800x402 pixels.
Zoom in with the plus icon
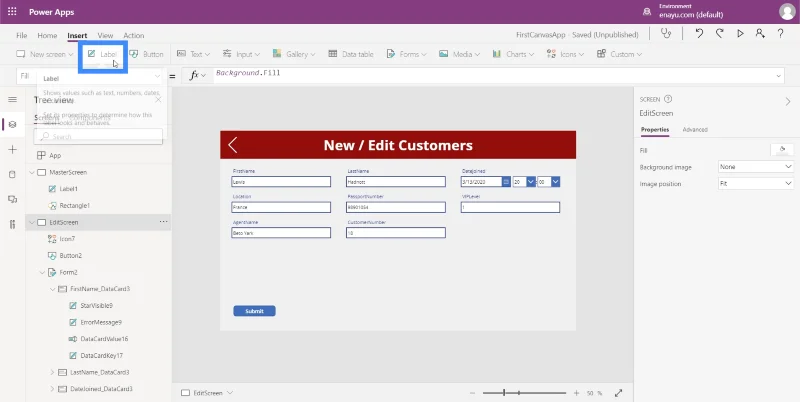[x=577, y=393]
